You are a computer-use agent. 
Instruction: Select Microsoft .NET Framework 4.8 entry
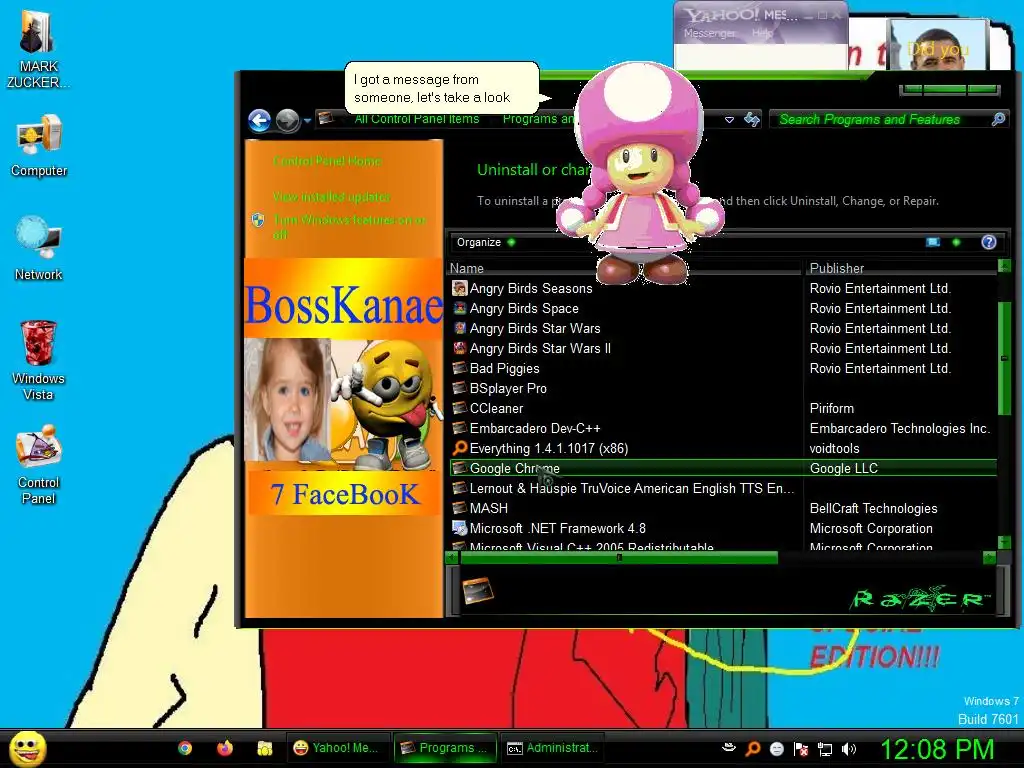pyautogui.click(x=723, y=528)
